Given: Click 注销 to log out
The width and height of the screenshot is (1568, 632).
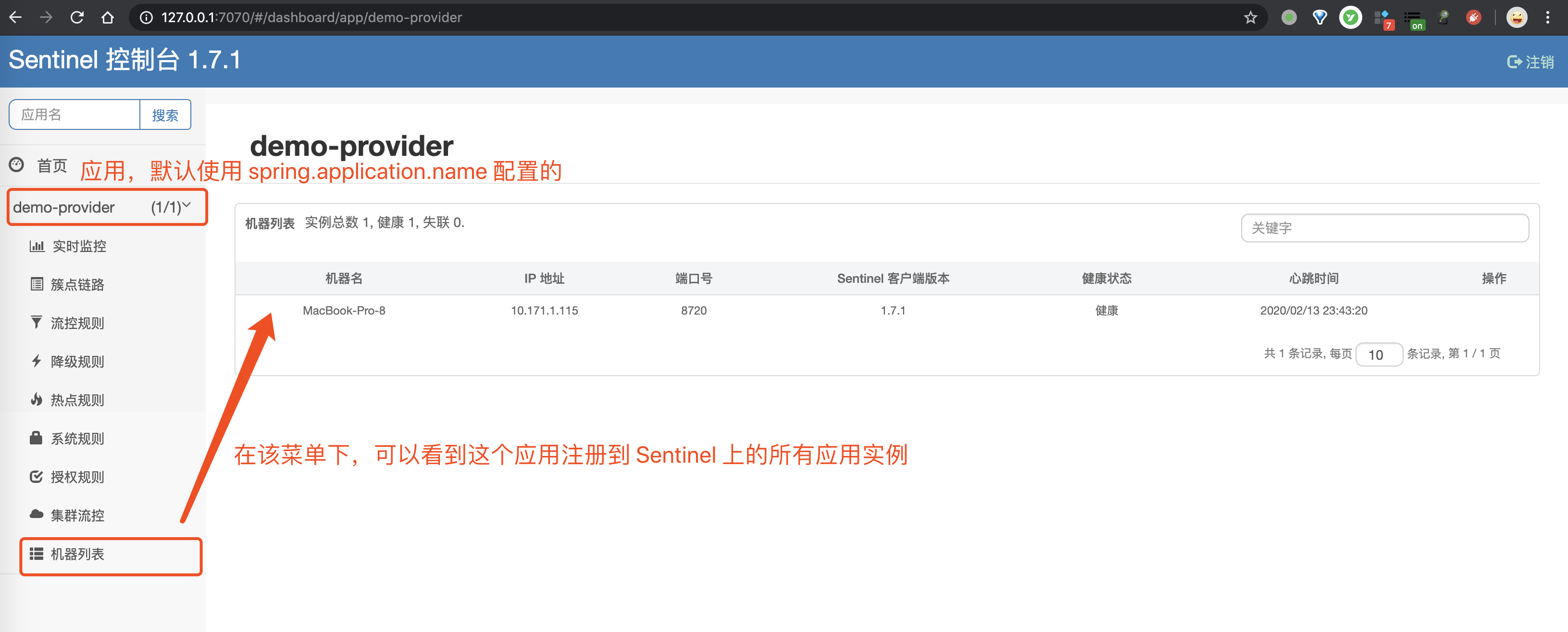Looking at the screenshot, I should pyautogui.click(x=1530, y=62).
